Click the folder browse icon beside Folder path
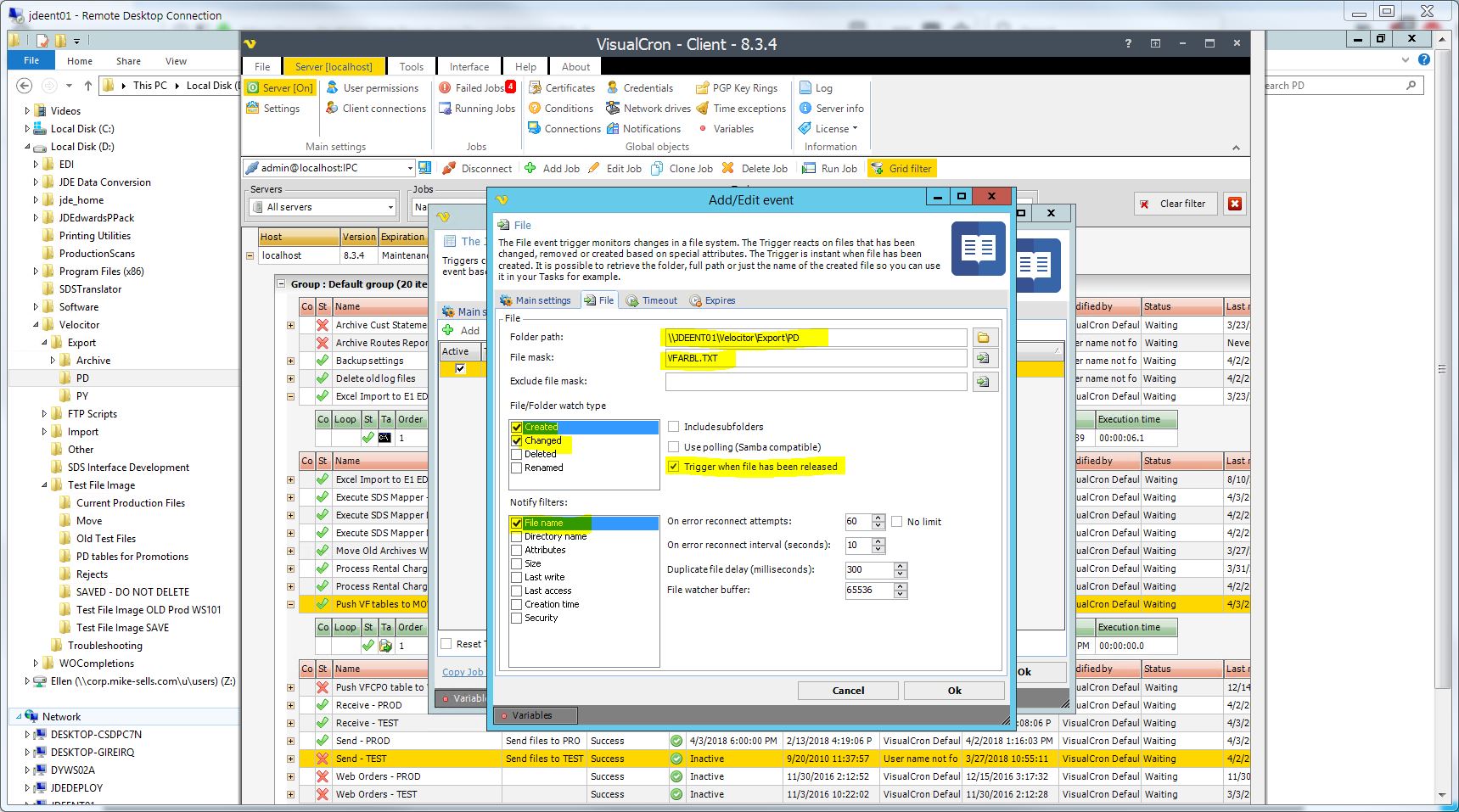Screen dimensions: 1459x812 pos(984,338)
